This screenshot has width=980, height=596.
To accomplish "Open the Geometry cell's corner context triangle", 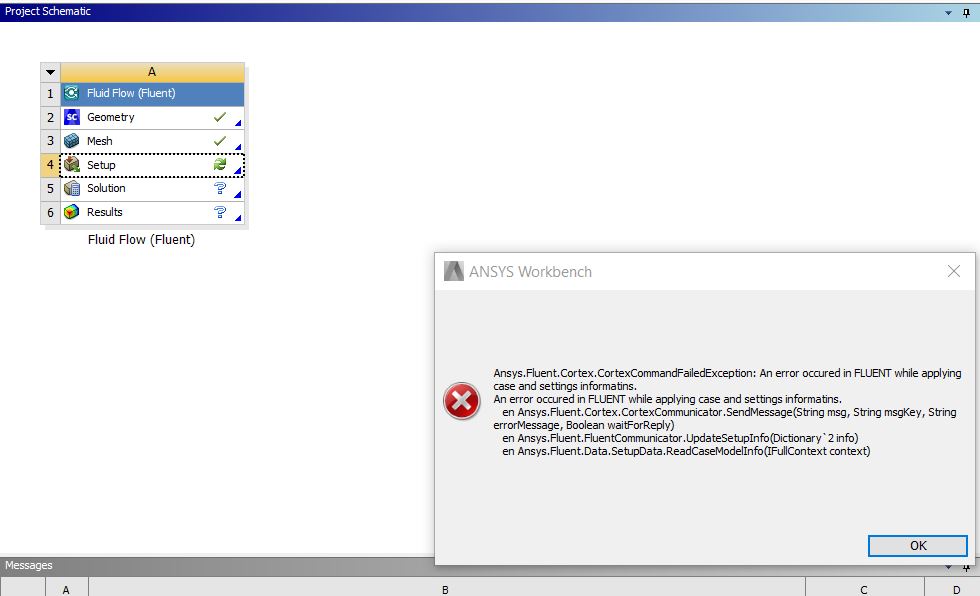I will [x=238, y=124].
